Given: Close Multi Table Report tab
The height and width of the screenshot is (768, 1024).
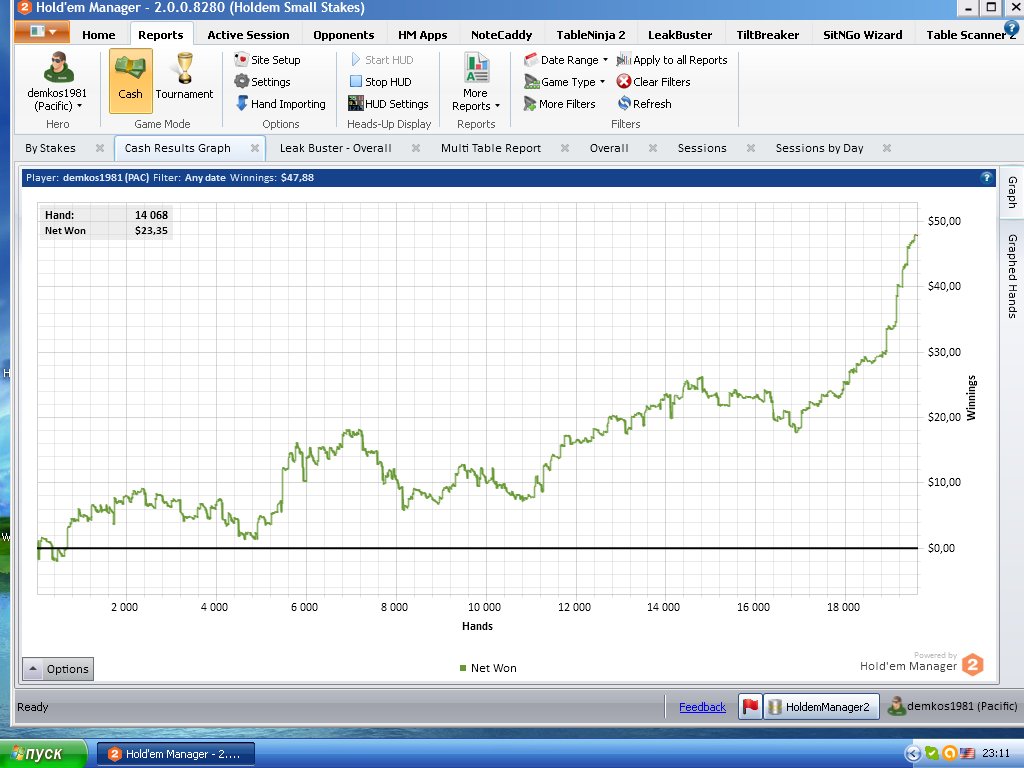Looking at the screenshot, I should tap(565, 148).
